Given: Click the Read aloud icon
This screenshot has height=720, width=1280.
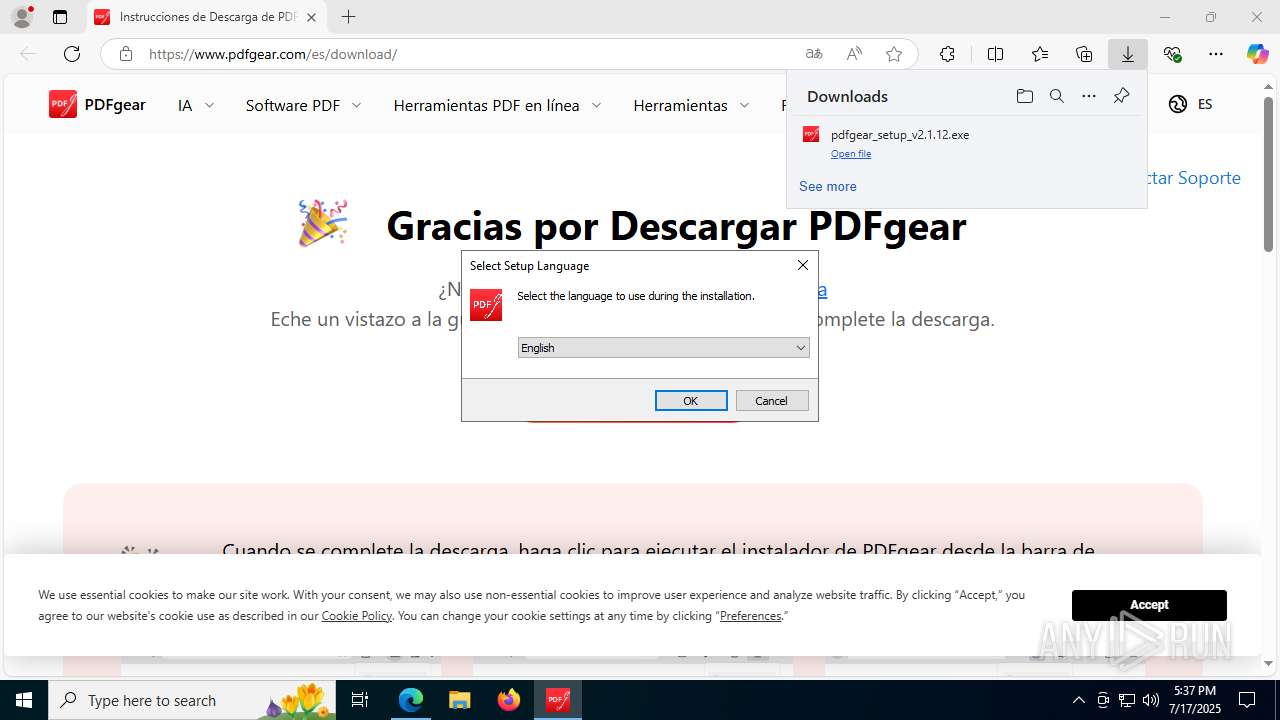Looking at the screenshot, I should coord(854,54).
